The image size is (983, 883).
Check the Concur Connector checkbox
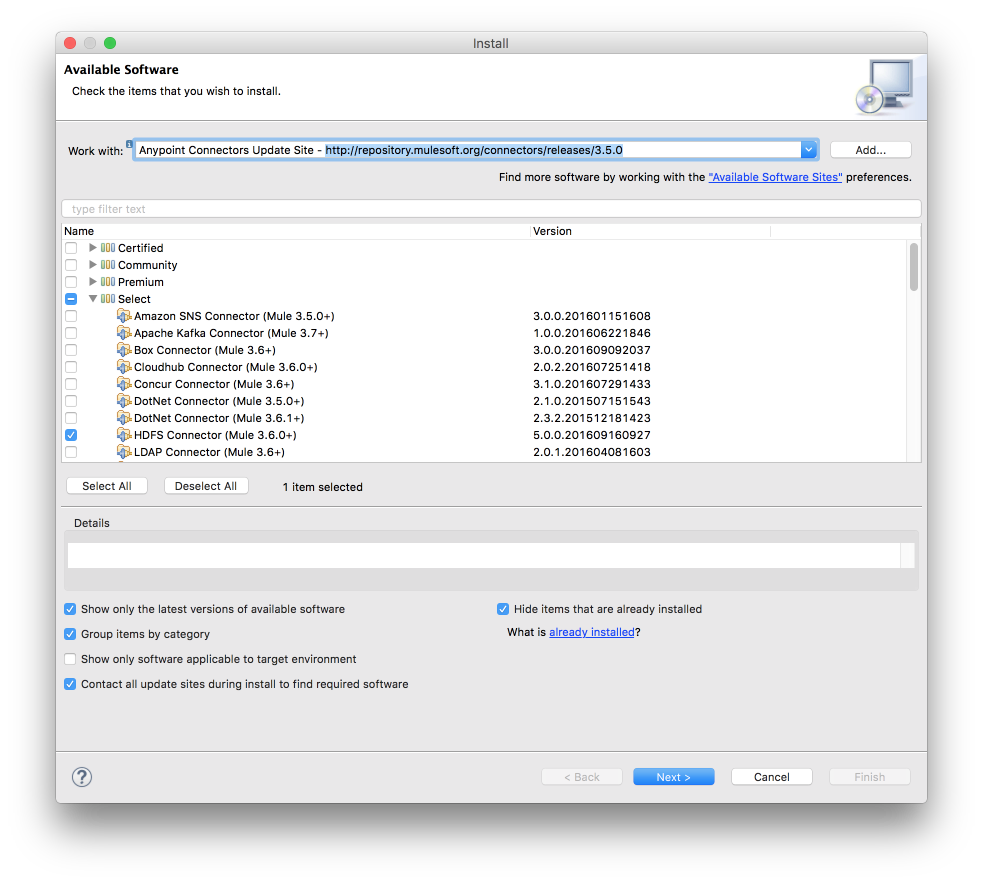(x=71, y=384)
